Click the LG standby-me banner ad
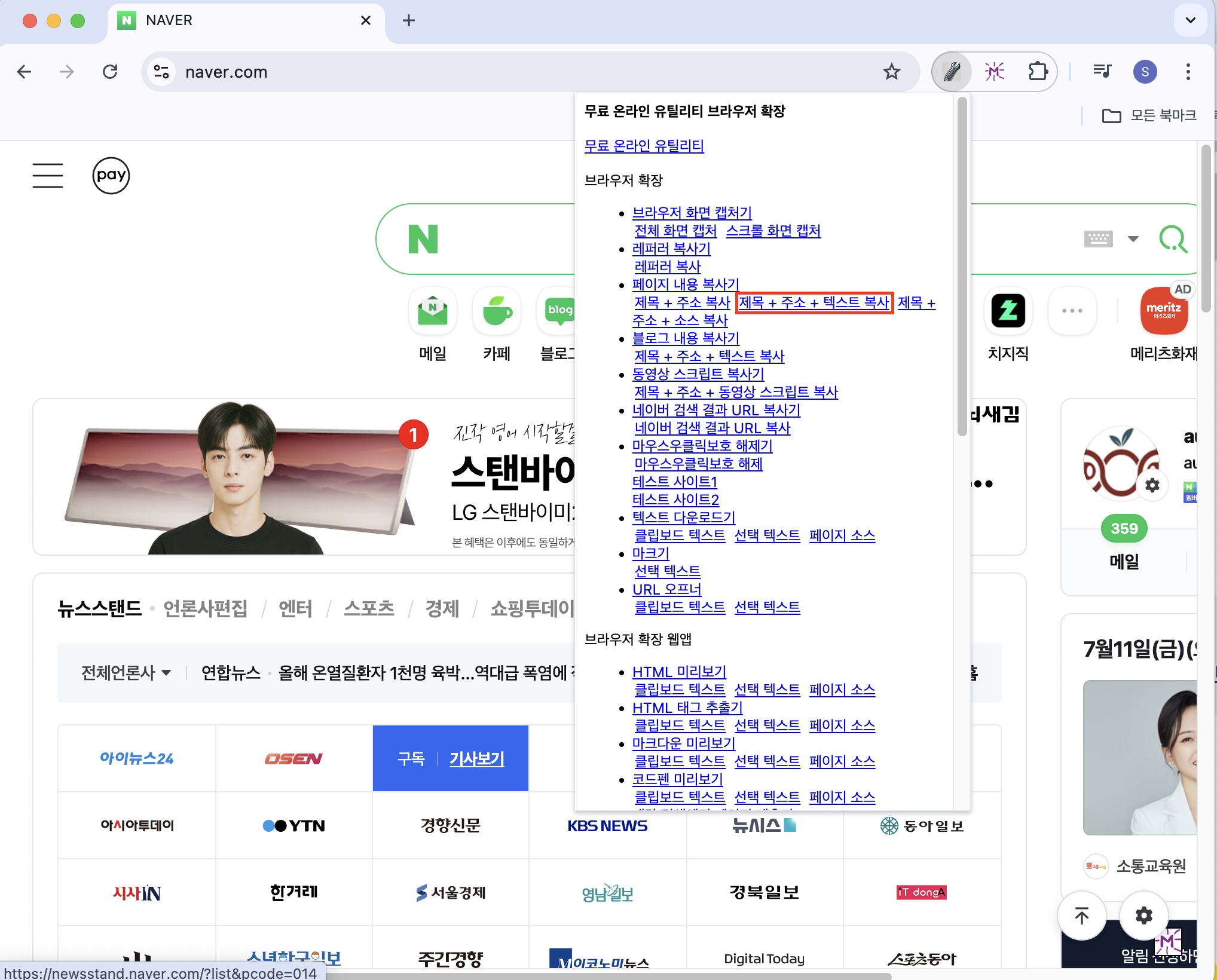The height and width of the screenshot is (980, 1217). point(305,477)
